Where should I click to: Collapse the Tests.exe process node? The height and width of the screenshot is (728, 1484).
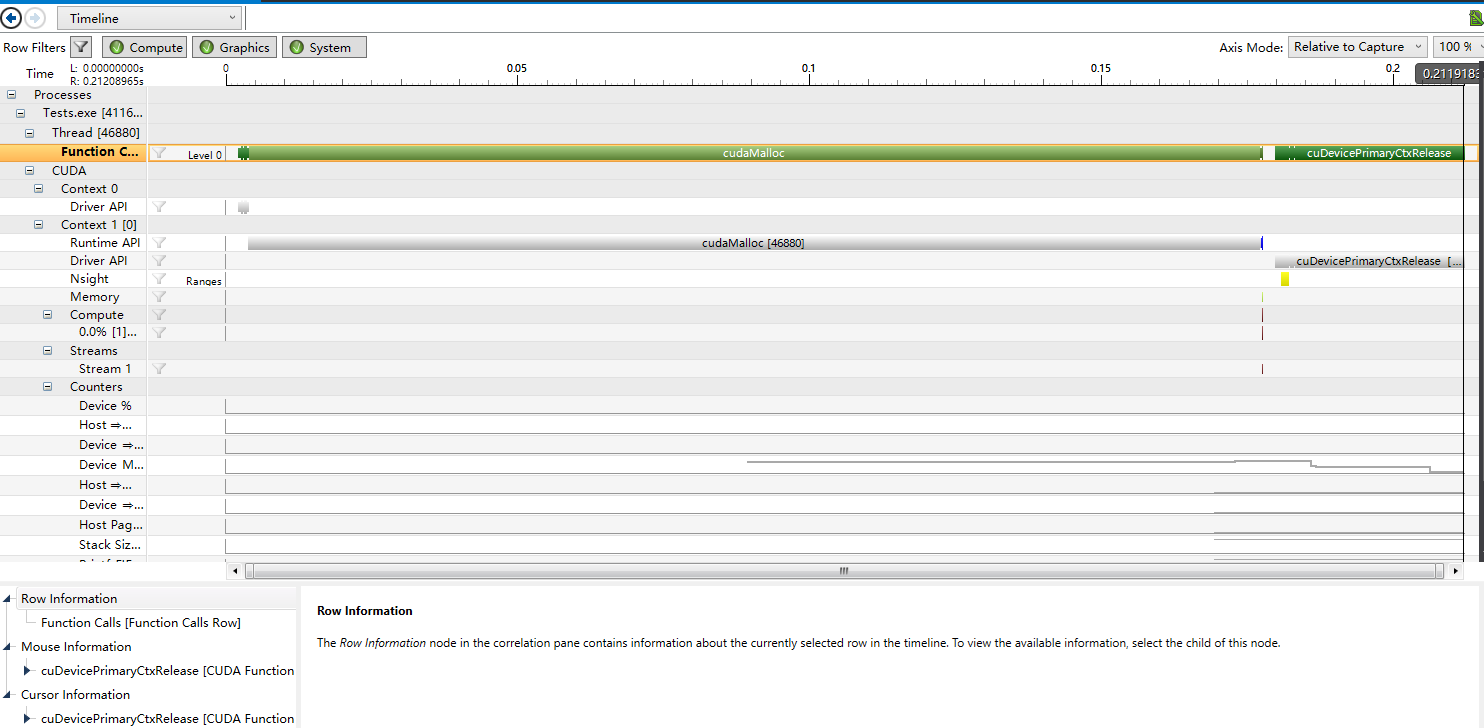point(21,114)
